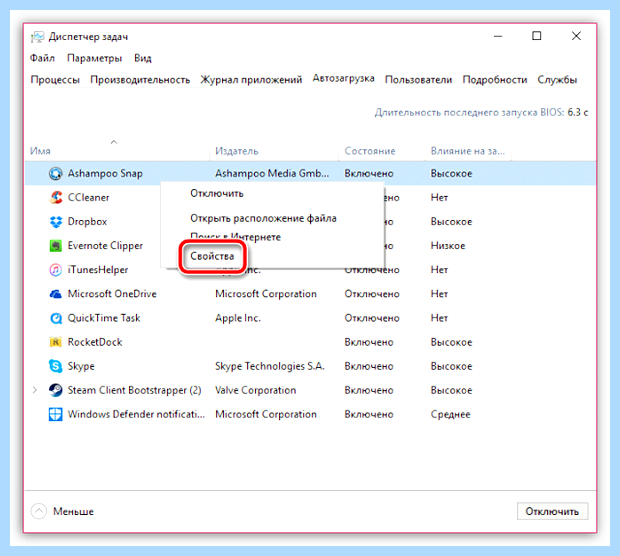Click Низкое impact in Evernote Clipper row
Viewport: 620px width, 556px height.
point(448,246)
